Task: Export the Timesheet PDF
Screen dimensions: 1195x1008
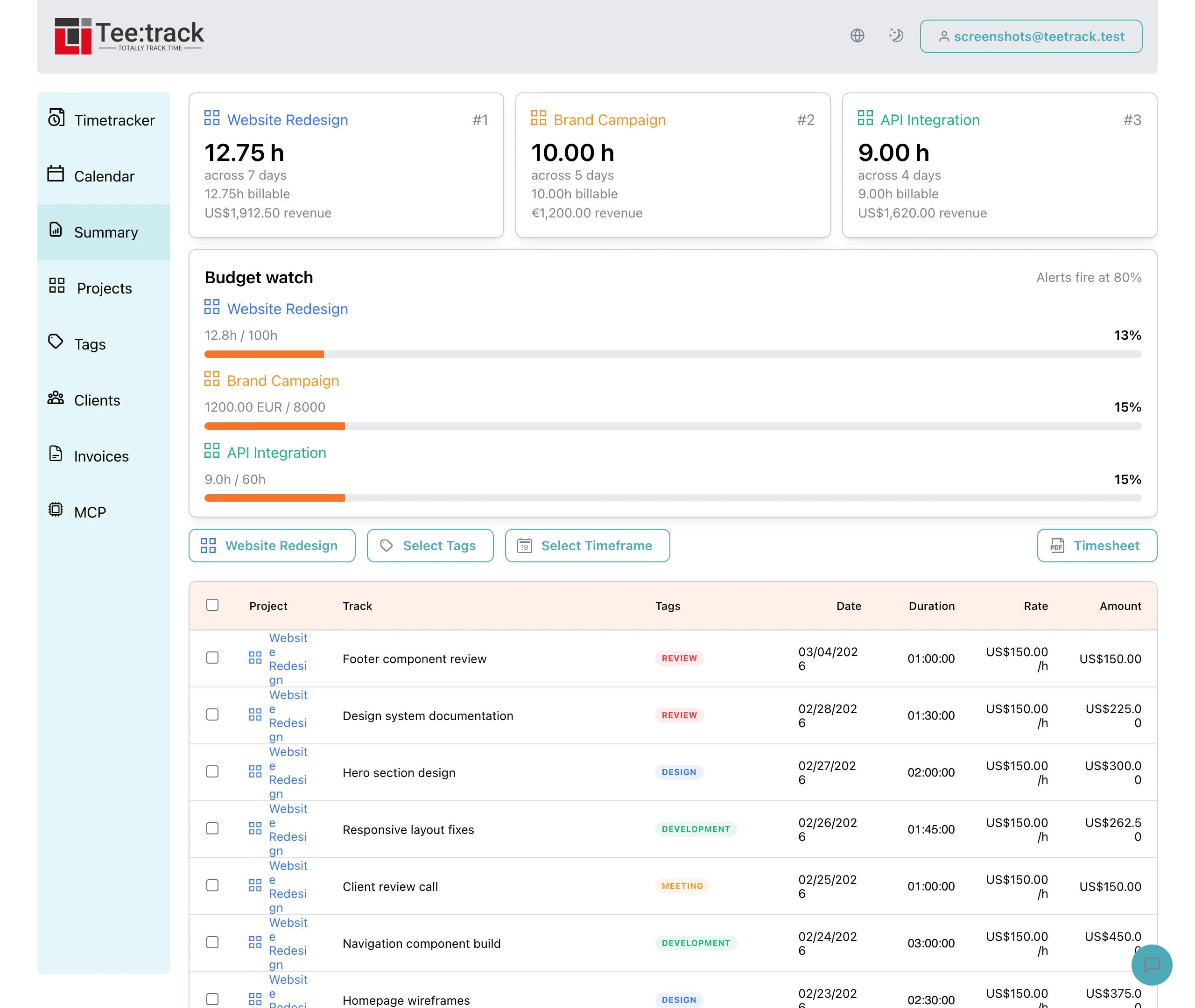Action: (x=1096, y=546)
